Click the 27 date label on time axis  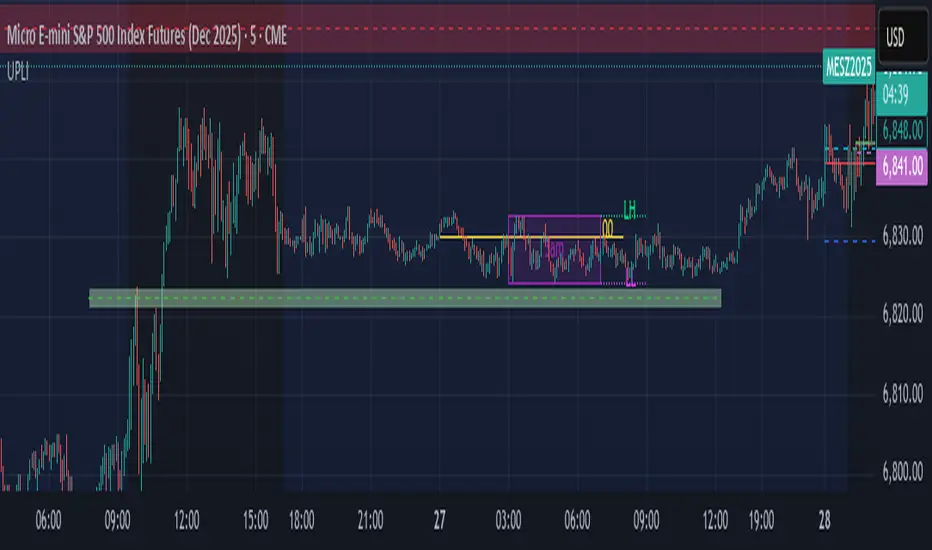(439, 520)
